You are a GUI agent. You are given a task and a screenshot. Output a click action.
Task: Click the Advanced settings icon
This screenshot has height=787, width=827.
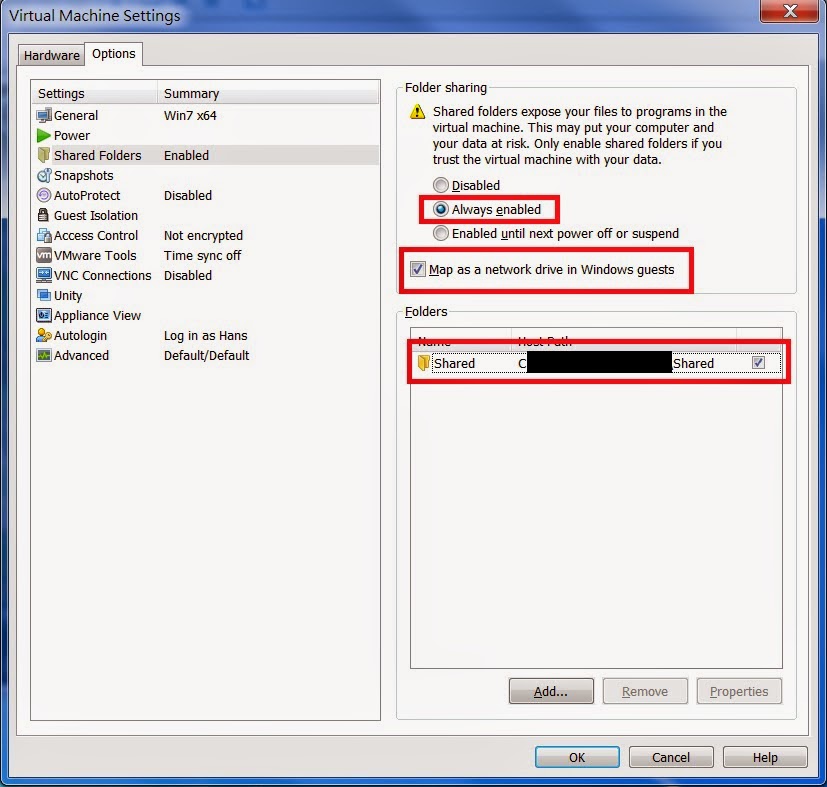click(x=44, y=356)
